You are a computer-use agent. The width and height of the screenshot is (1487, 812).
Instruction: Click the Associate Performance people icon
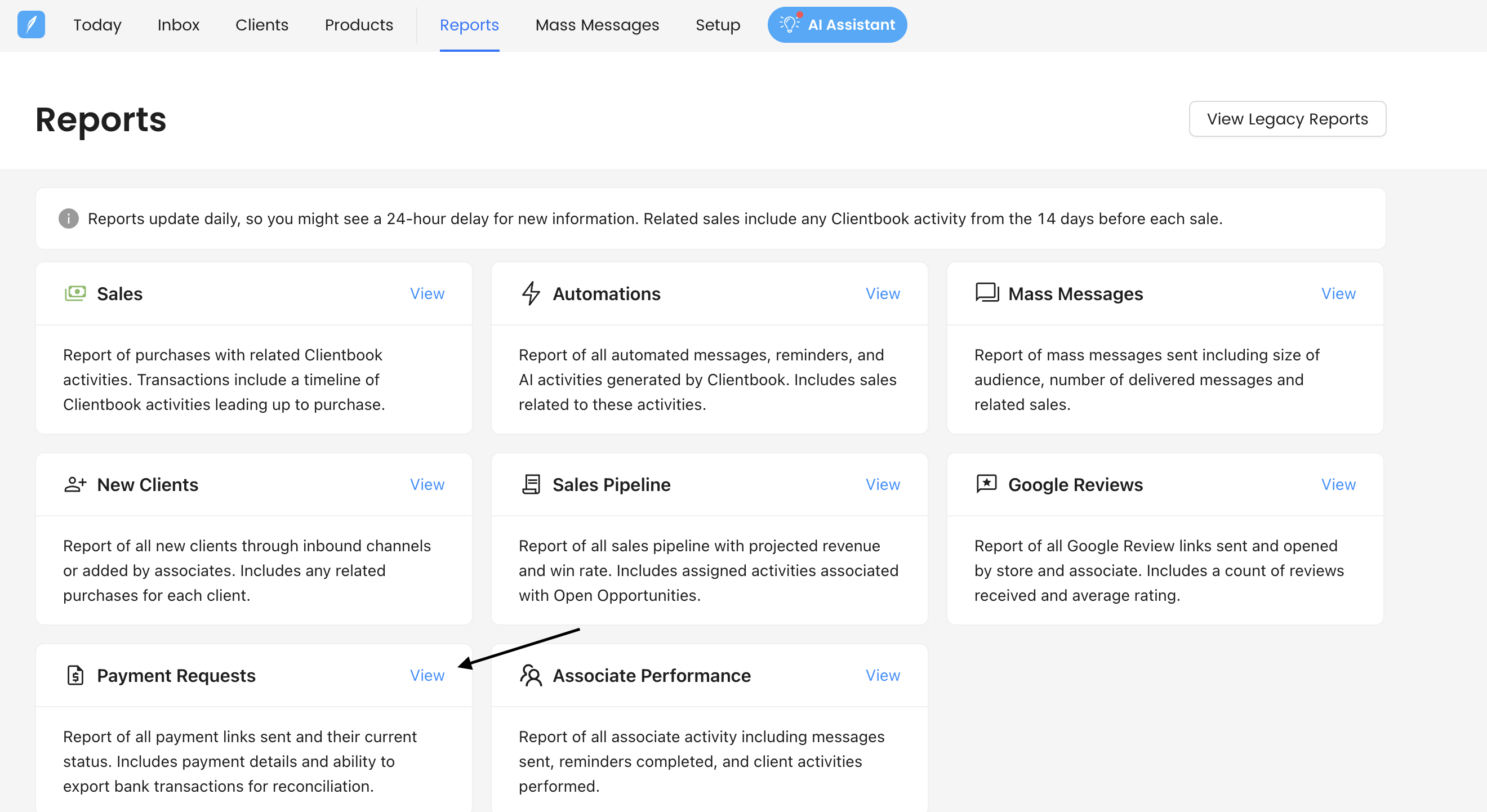tap(531, 675)
